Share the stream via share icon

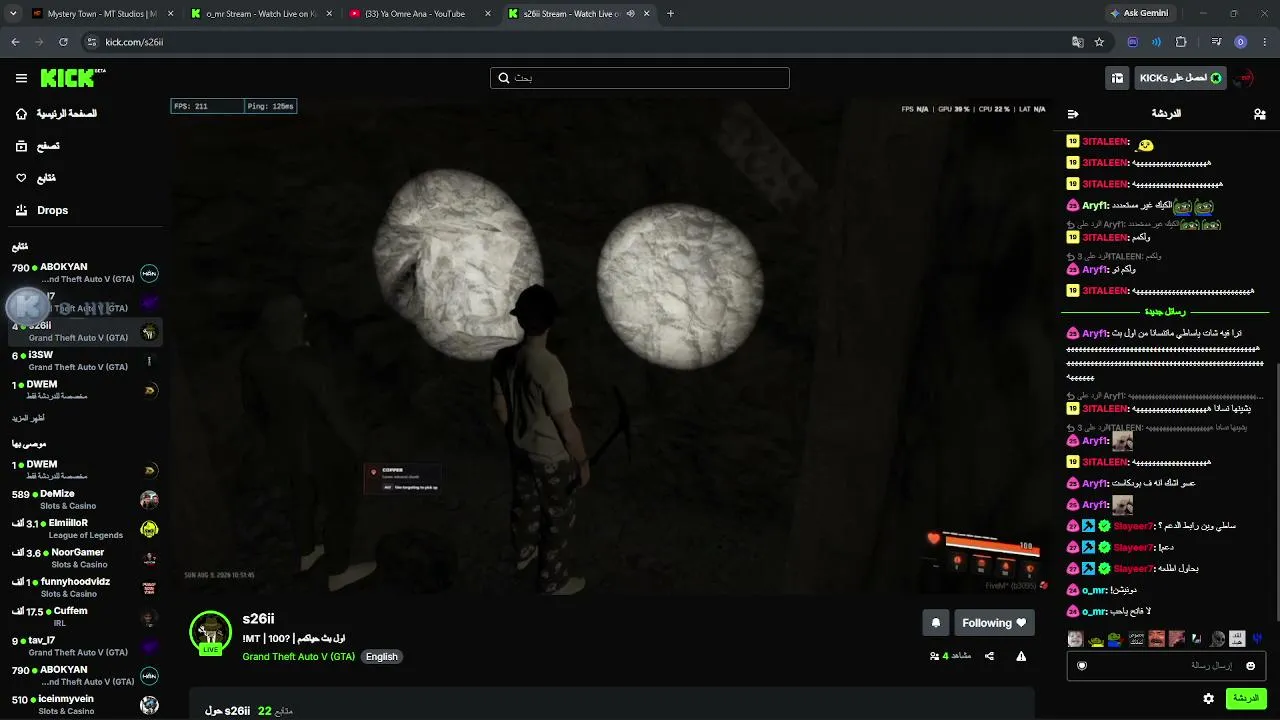[x=989, y=656]
